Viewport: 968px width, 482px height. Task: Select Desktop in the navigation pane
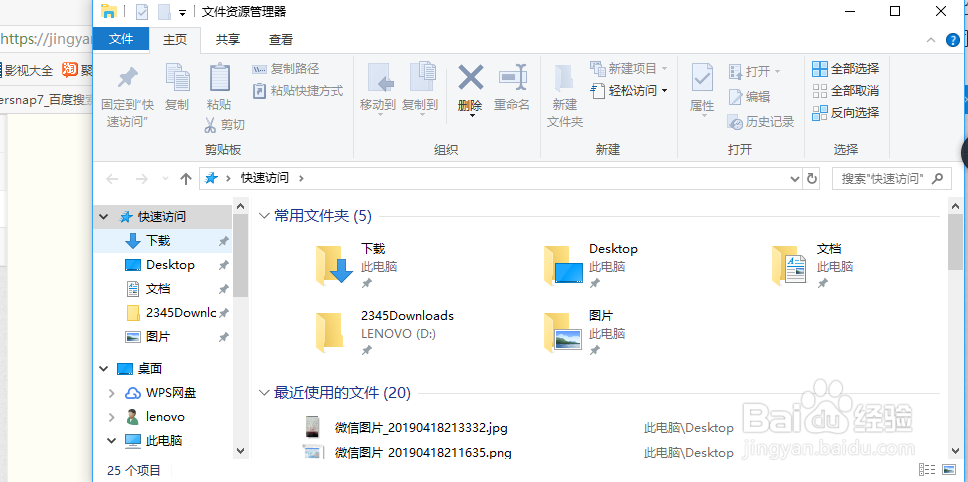[x=163, y=265]
